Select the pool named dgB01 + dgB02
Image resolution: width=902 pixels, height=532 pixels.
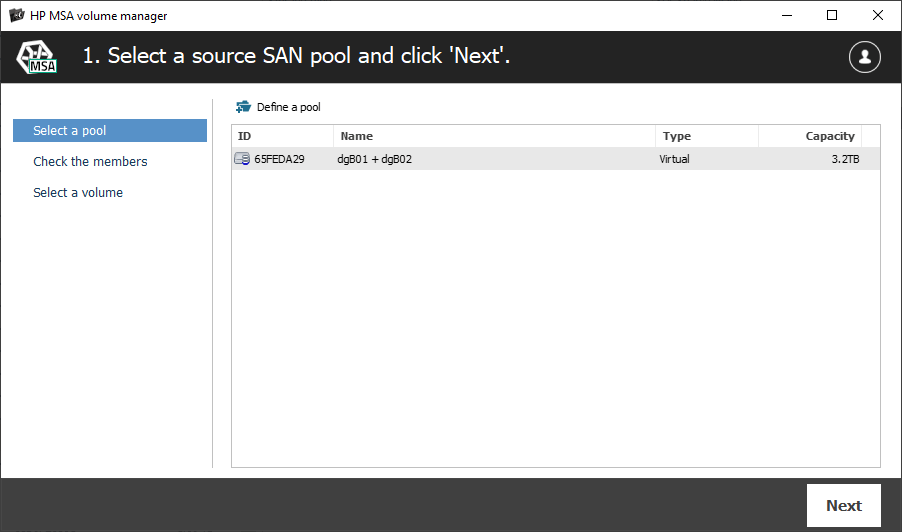click(x=375, y=159)
